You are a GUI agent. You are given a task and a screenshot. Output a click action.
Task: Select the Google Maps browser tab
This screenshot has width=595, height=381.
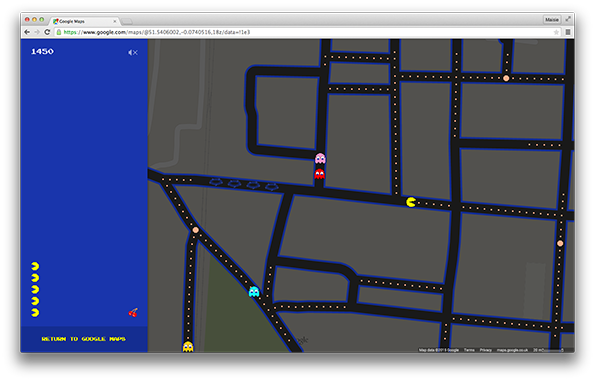pos(85,21)
